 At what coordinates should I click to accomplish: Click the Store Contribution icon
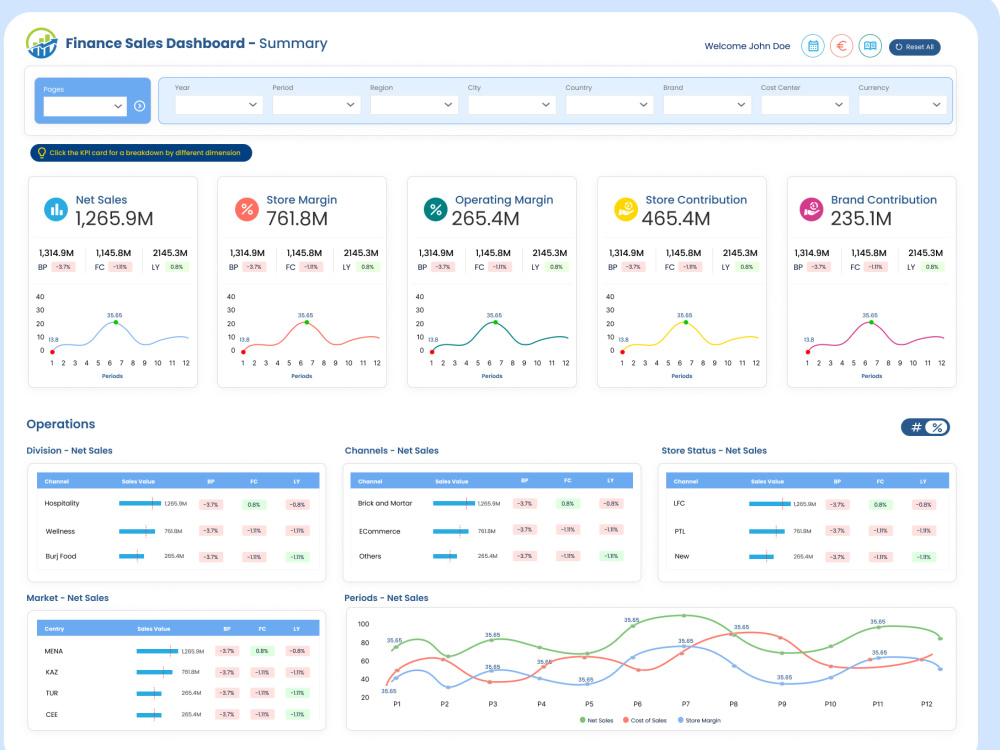coord(626,209)
